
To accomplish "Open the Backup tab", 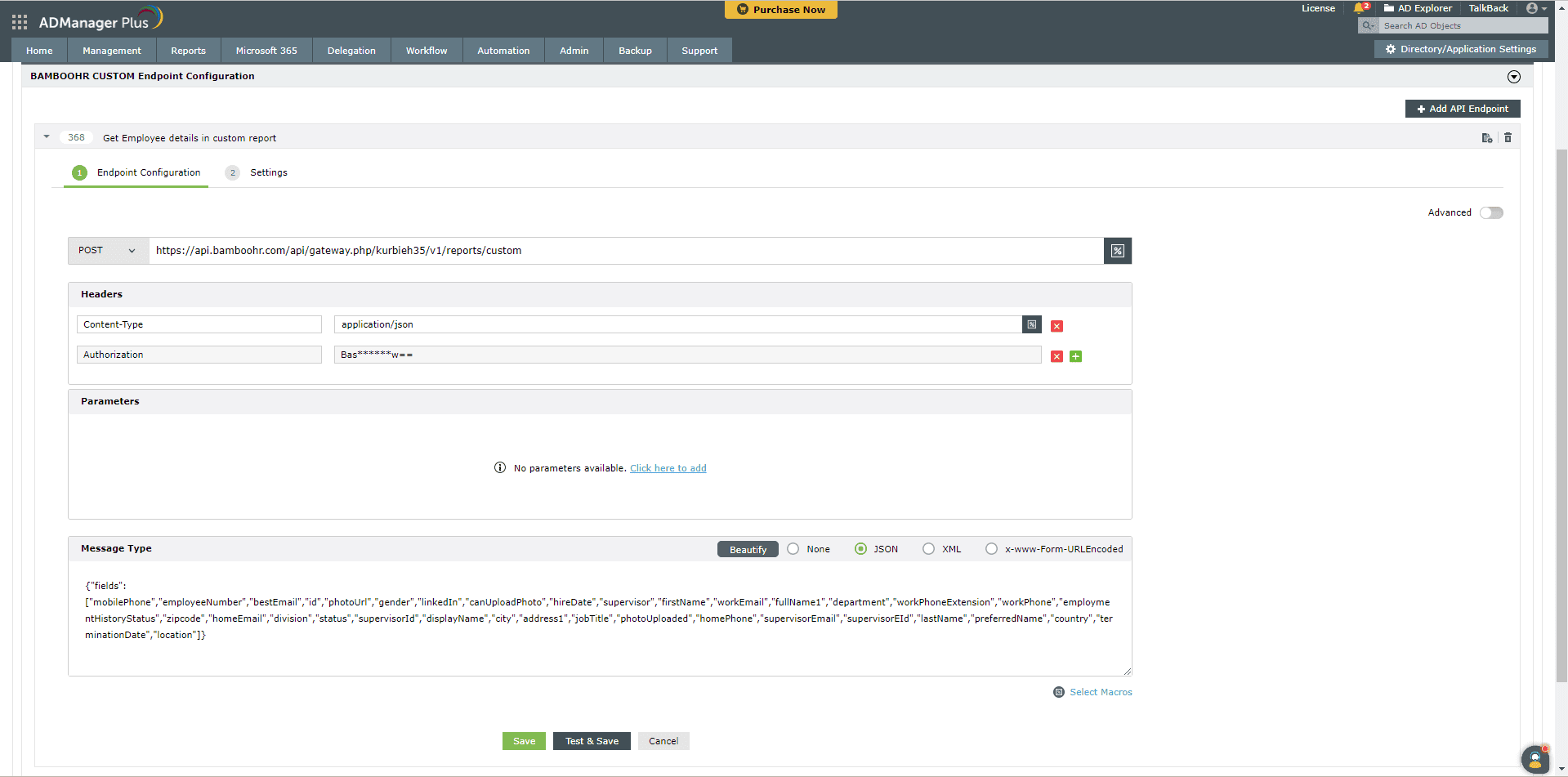I will point(635,51).
